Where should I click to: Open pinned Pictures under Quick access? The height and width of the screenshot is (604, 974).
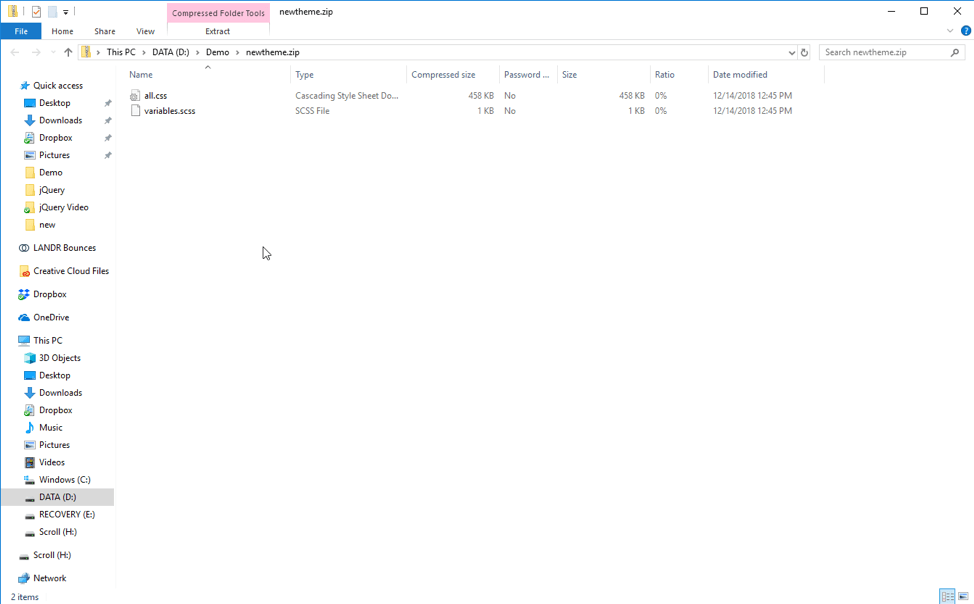(x=54, y=155)
